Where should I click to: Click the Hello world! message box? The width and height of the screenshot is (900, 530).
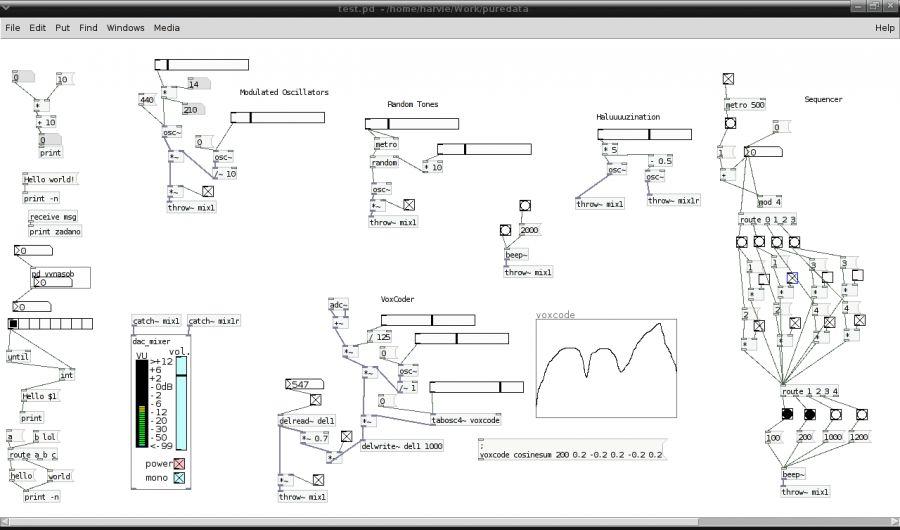[50, 180]
